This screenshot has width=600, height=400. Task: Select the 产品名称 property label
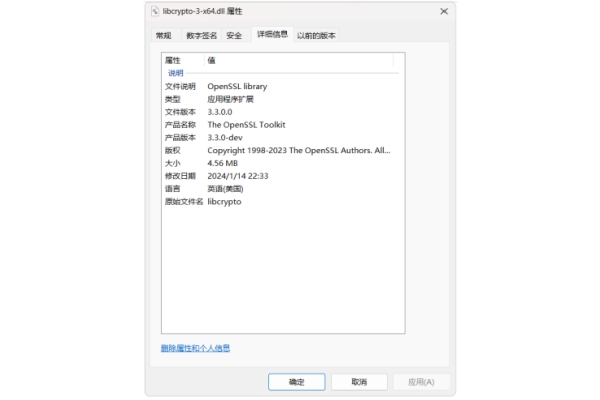point(180,125)
